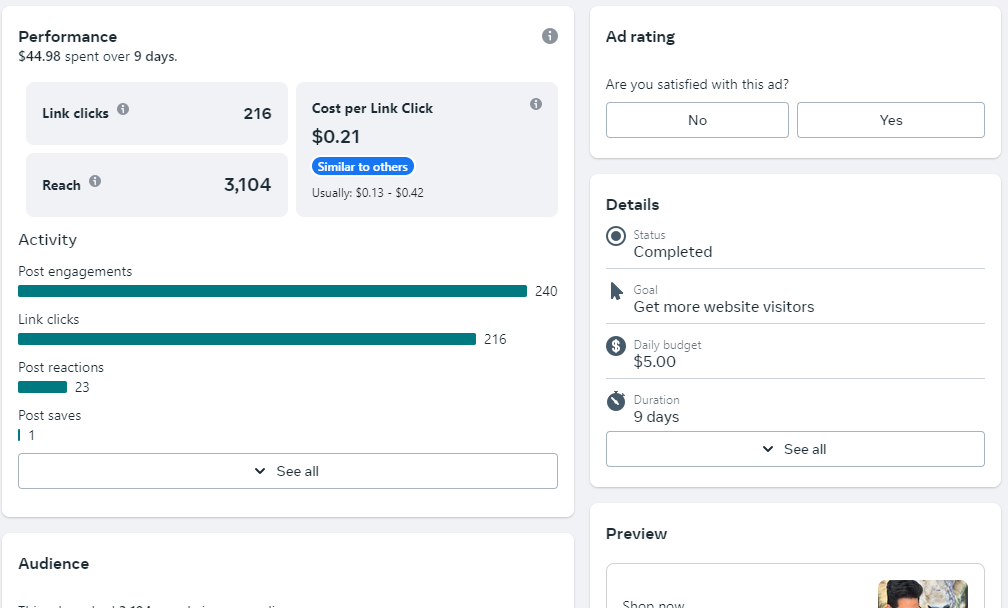Click the Link clicks value 216 card
Viewport: 1008px width, 608px height.
157,113
